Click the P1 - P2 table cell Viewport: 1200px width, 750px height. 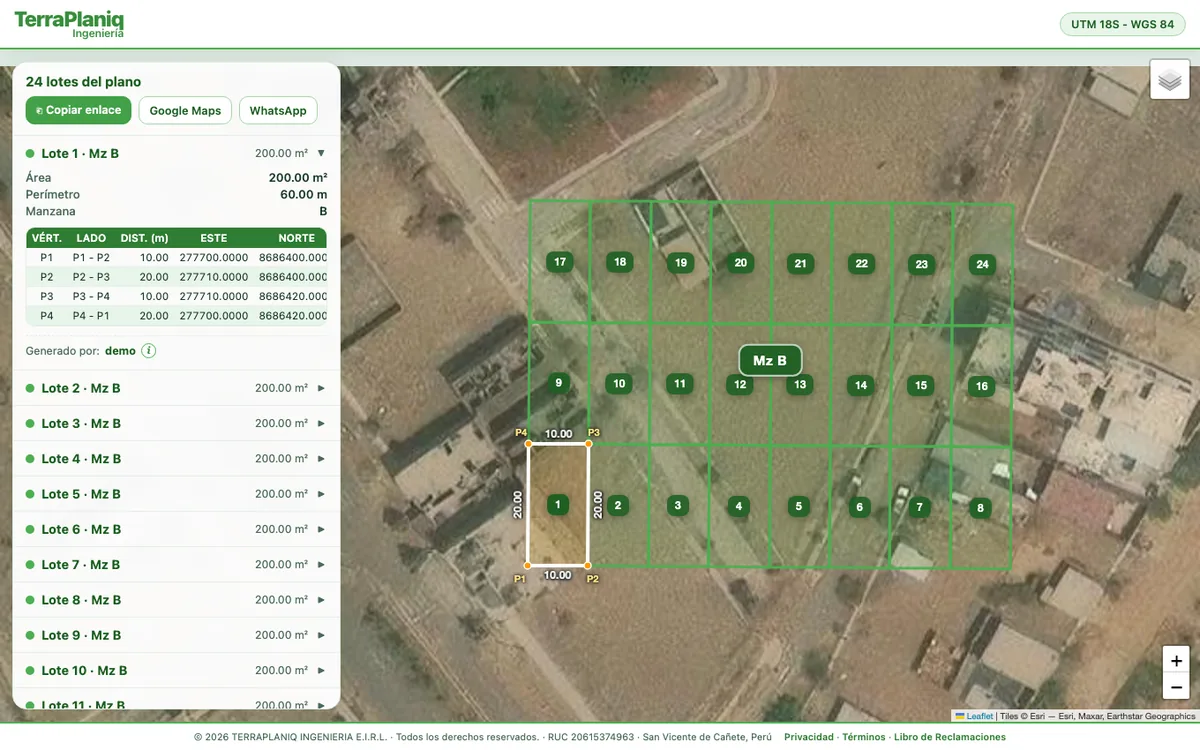[x=91, y=257]
